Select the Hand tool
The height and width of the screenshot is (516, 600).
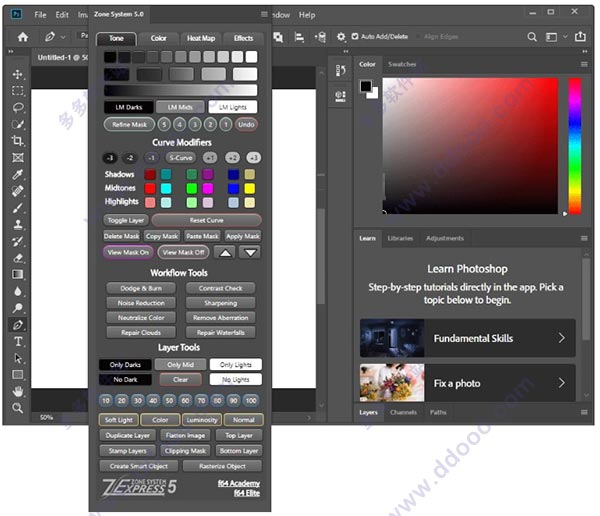18,391
